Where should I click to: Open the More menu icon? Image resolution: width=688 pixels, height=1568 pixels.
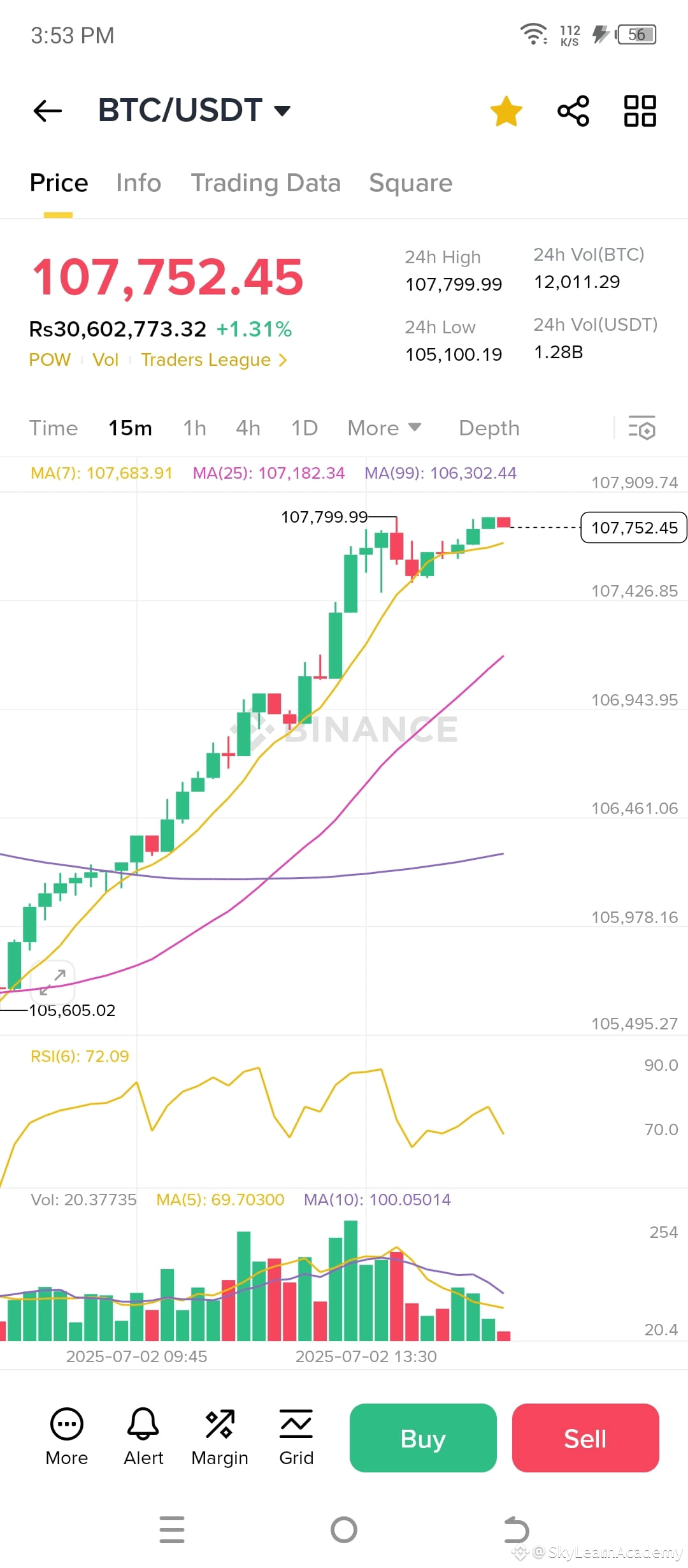(x=67, y=1437)
